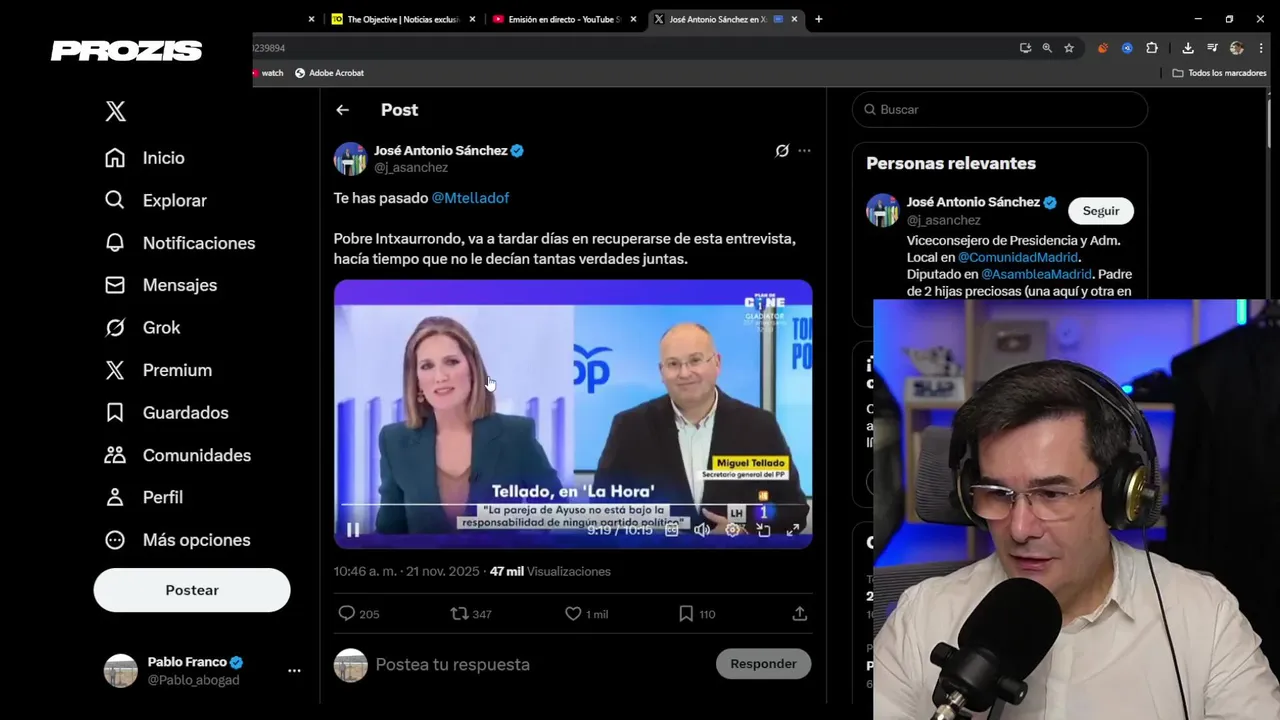Open Pablo Franco account menu dots
The height and width of the screenshot is (720, 1280).
[x=294, y=671]
